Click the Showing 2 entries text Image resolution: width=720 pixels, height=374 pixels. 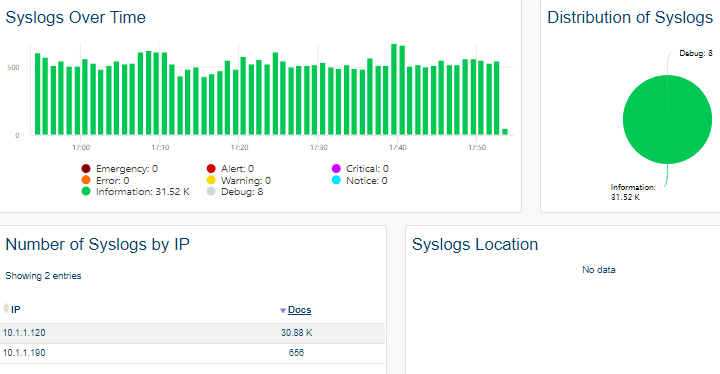click(43, 276)
